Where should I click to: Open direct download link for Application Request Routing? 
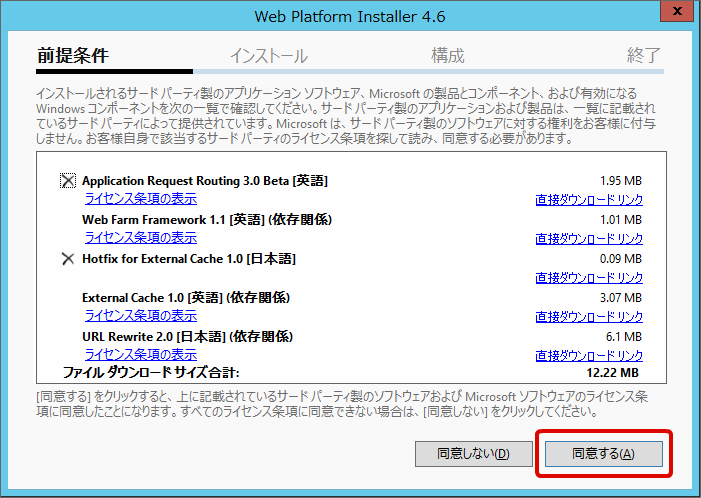pos(589,199)
